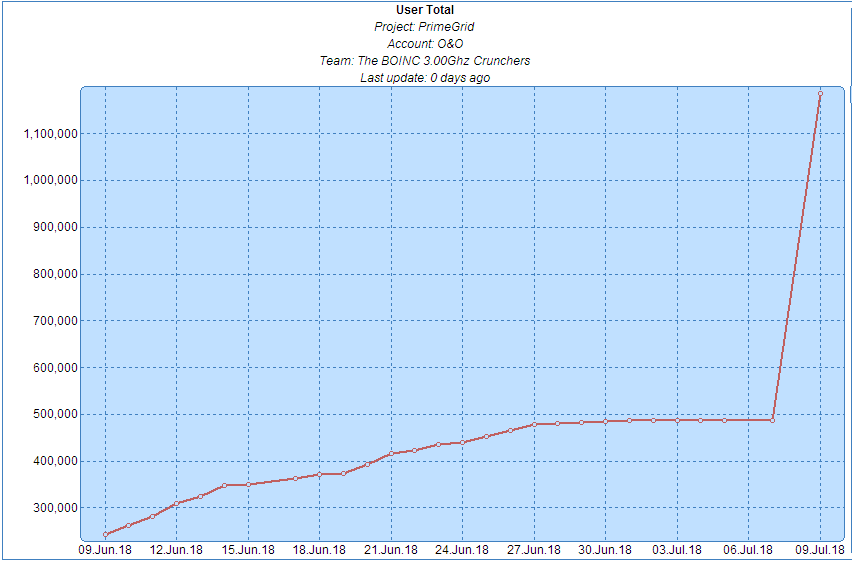Select the 06.Jul.18 x-axis date label
The width and height of the screenshot is (853, 563).
(x=749, y=550)
